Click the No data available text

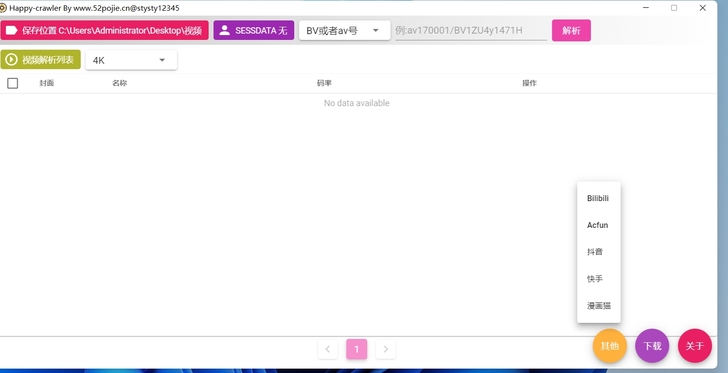coord(357,103)
